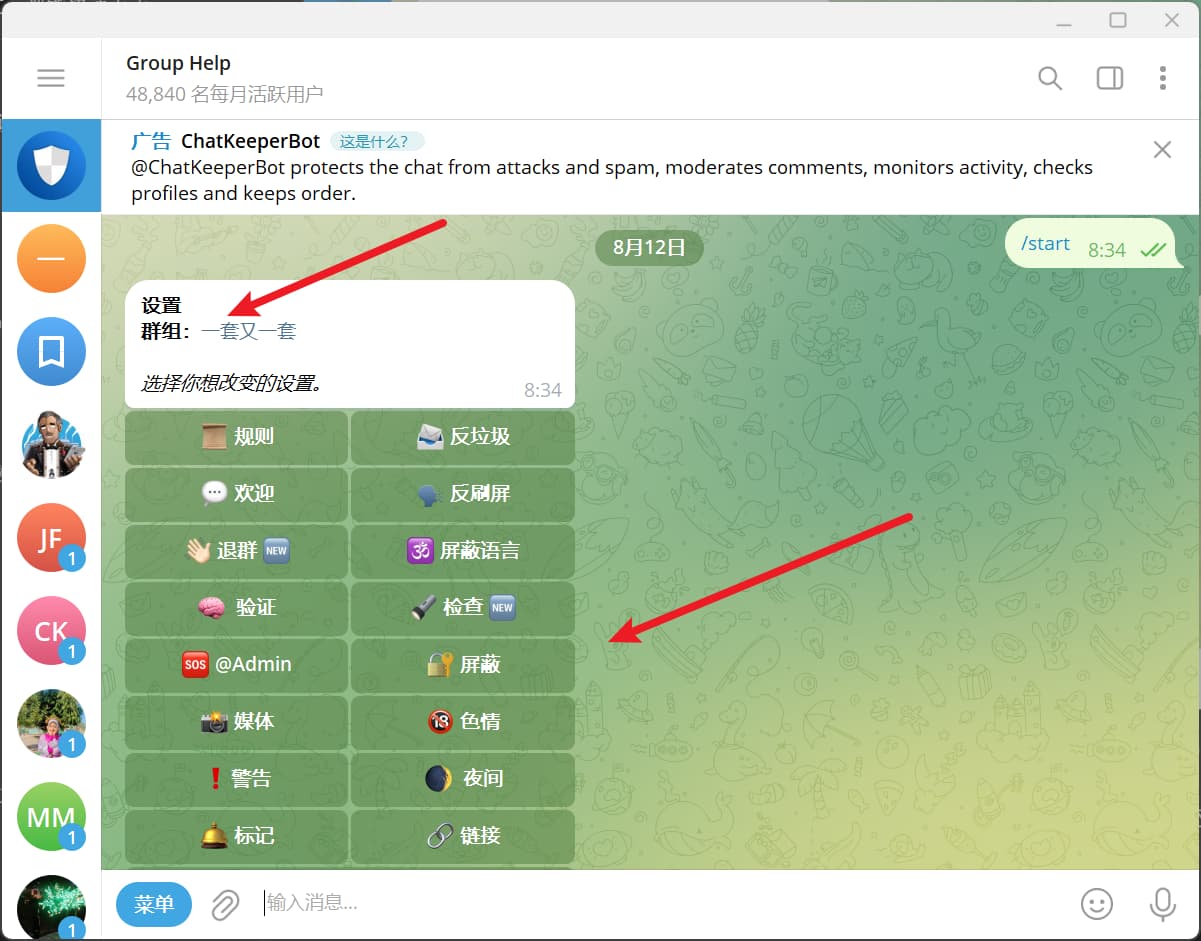This screenshot has height=941, width=1201.
Task: Open the @Admin setting
Action: [x=236, y=665]
